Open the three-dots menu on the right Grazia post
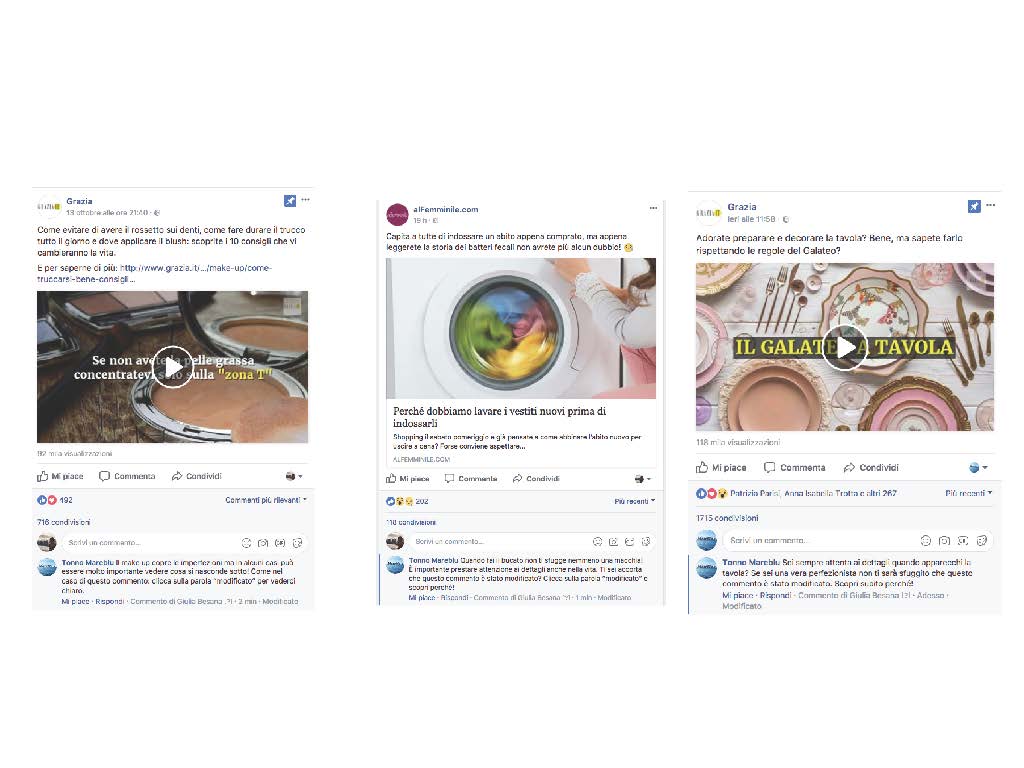Viewport: 1024px width, 768px height. coord(991,205)
